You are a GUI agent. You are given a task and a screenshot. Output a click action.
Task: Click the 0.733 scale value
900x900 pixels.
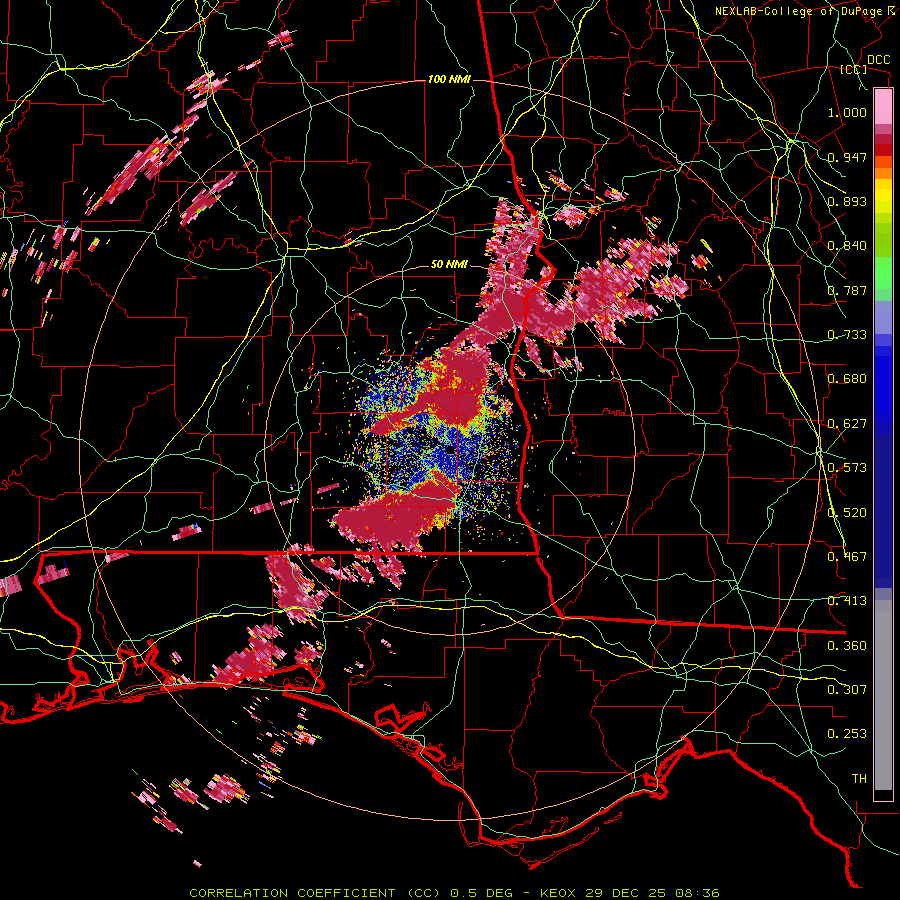[847, 335]
